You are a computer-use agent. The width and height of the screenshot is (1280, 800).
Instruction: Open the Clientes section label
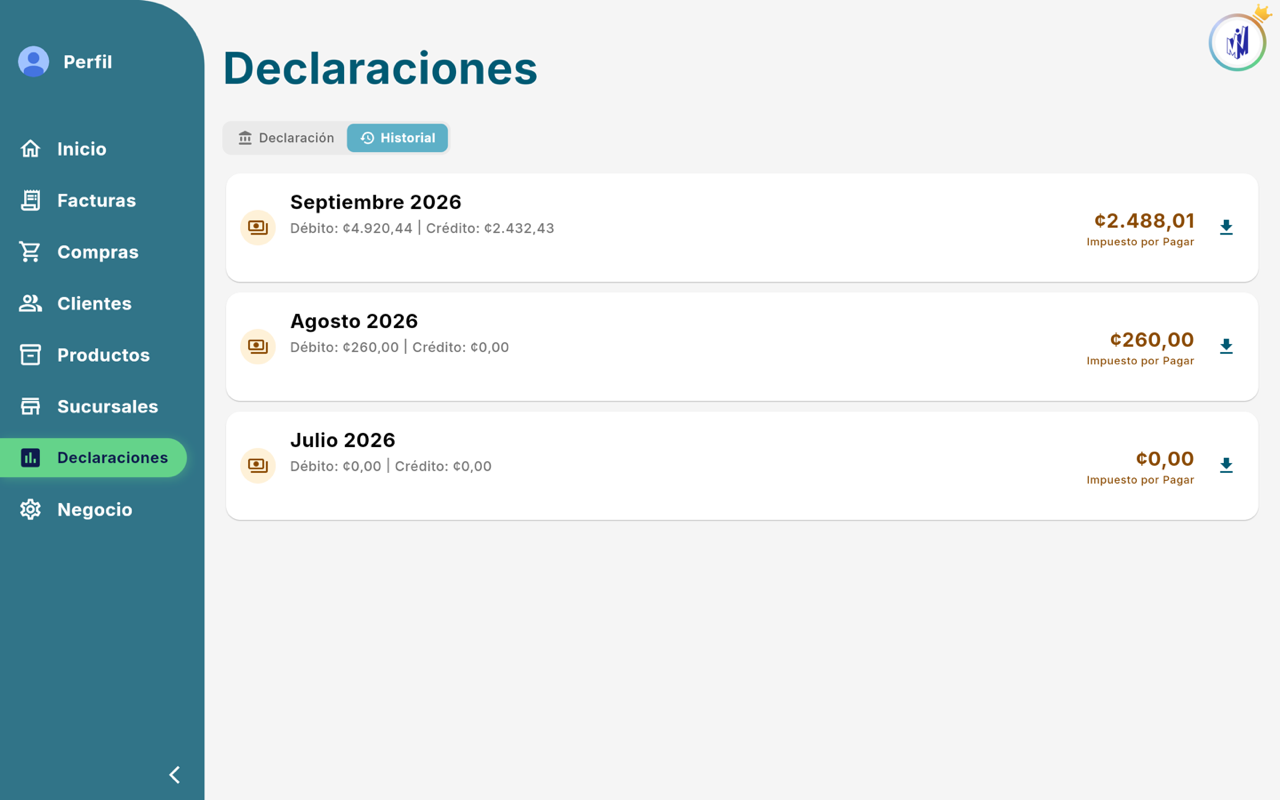(94, 303)
